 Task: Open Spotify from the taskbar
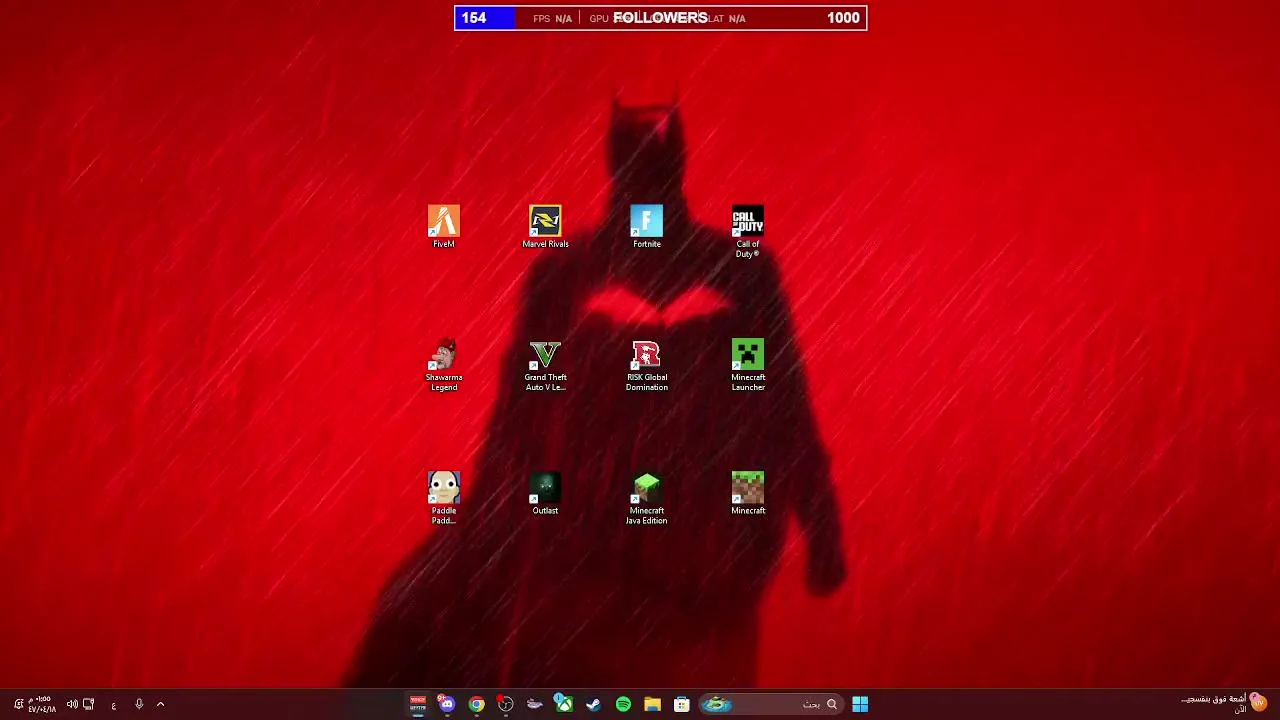(623, 704)
